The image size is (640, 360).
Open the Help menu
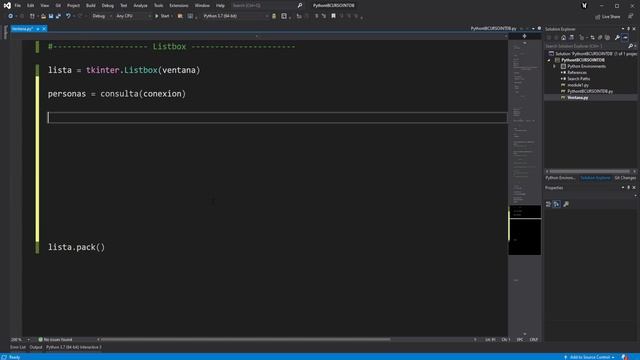pyautogui.click(x=220, y=6)
